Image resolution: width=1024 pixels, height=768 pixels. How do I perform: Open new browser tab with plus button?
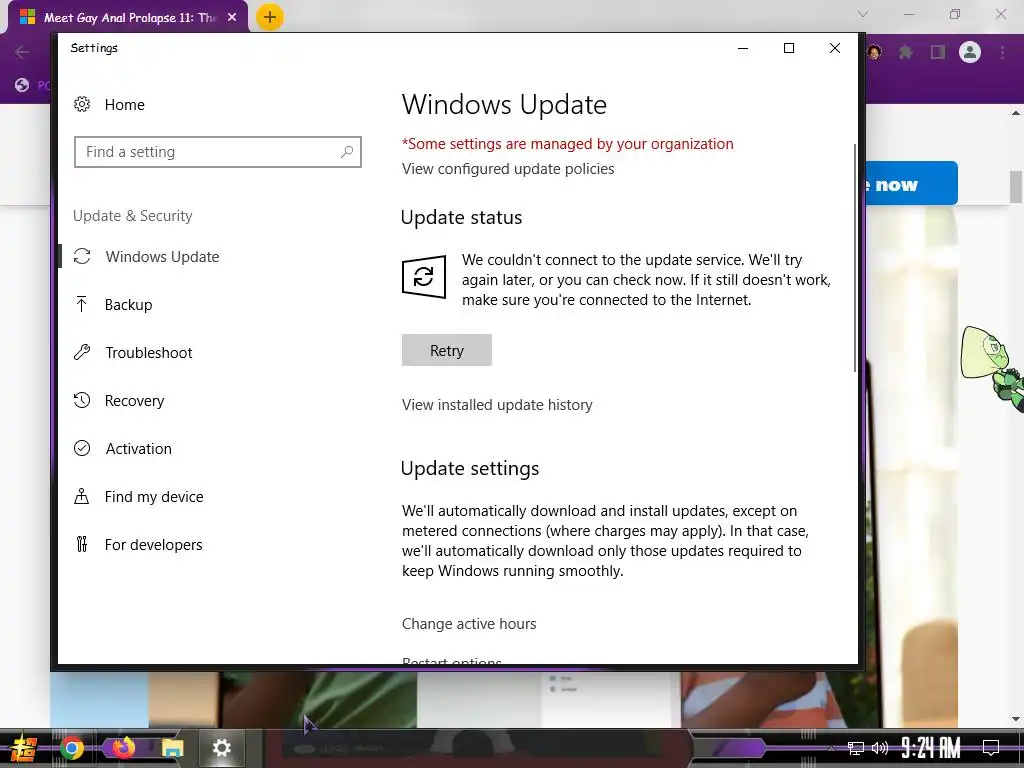(270, 17)
